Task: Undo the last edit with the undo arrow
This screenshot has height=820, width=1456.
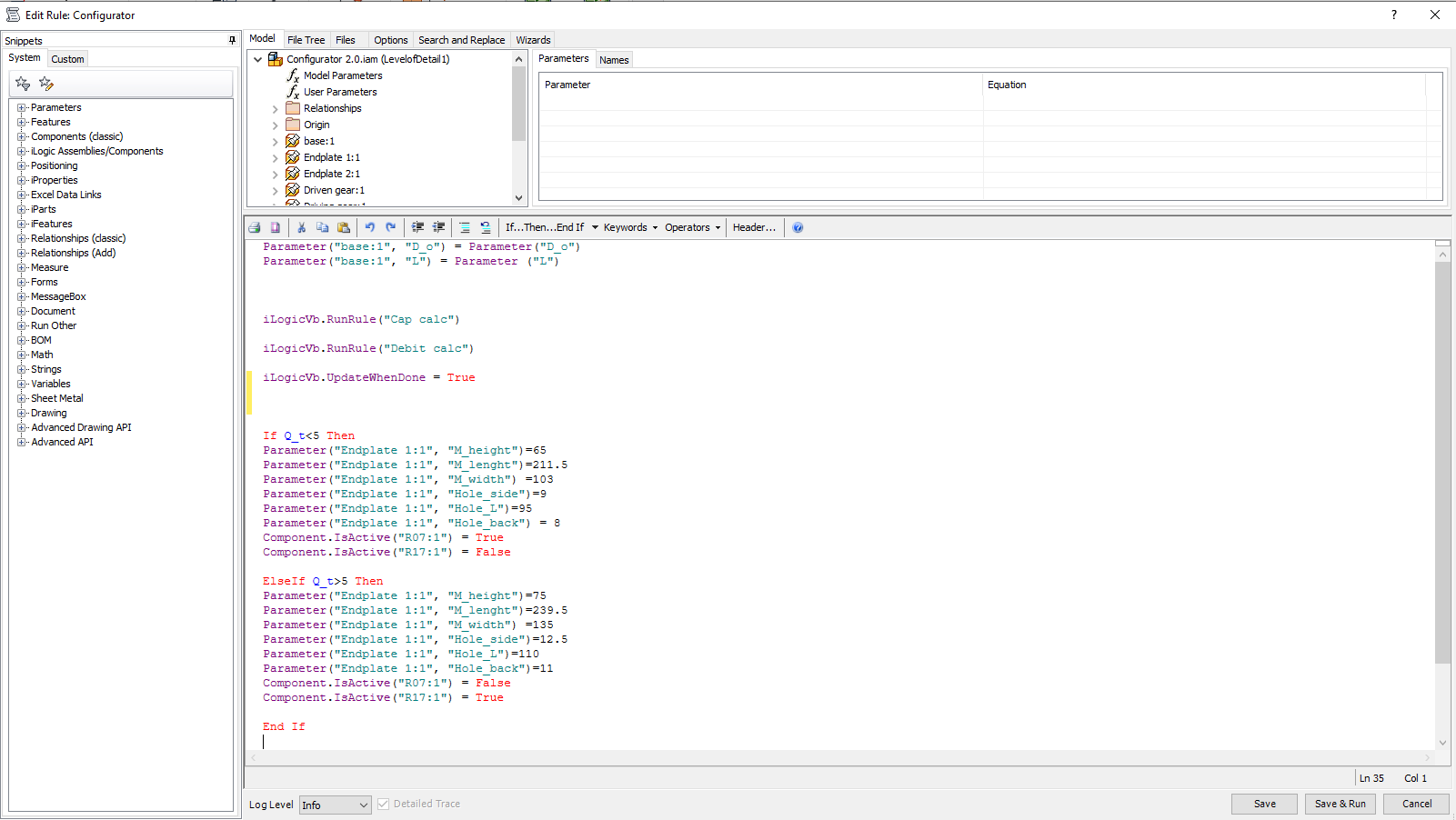Action: point(369,227)
